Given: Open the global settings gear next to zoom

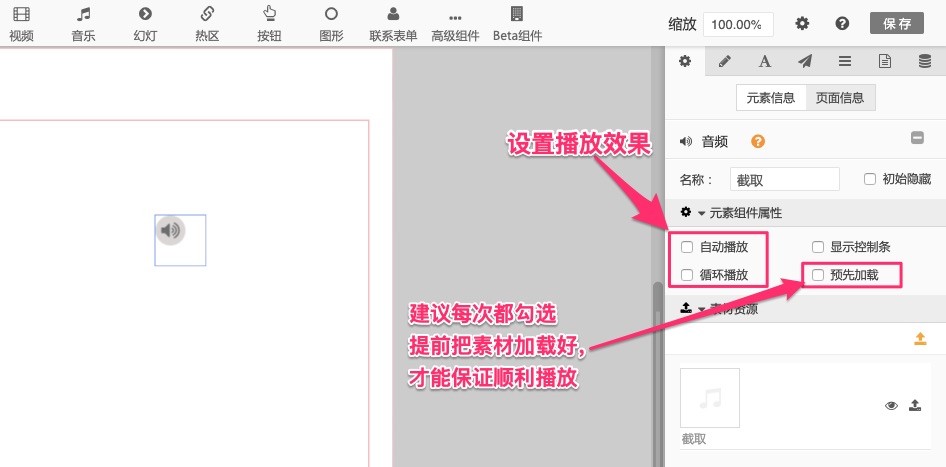Looking at the screenshot, I should tap(802, 24).
